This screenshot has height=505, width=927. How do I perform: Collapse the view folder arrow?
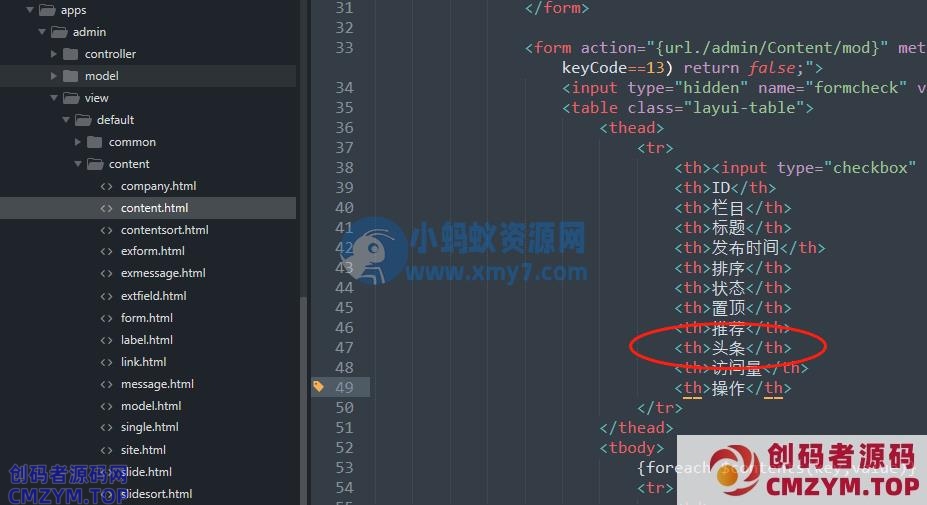click(x=54, y=98)
